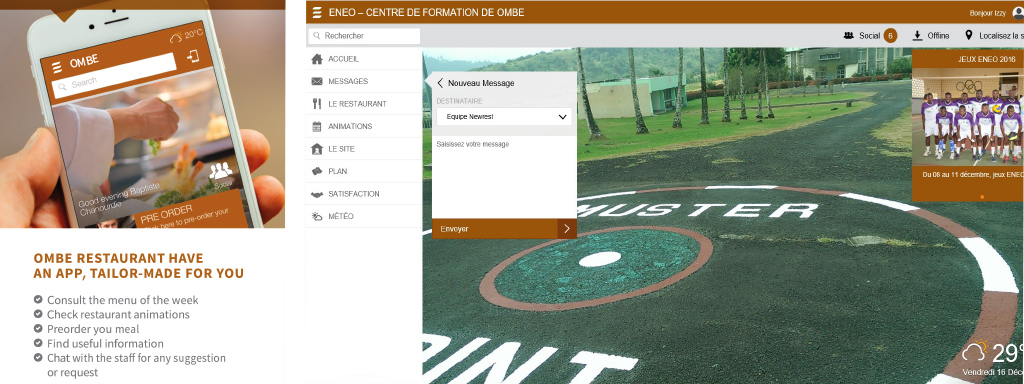Click the Animations calendar icon
Viewport: 1024px width, 384px height.
pyautogui.click(x=317, y=126)
